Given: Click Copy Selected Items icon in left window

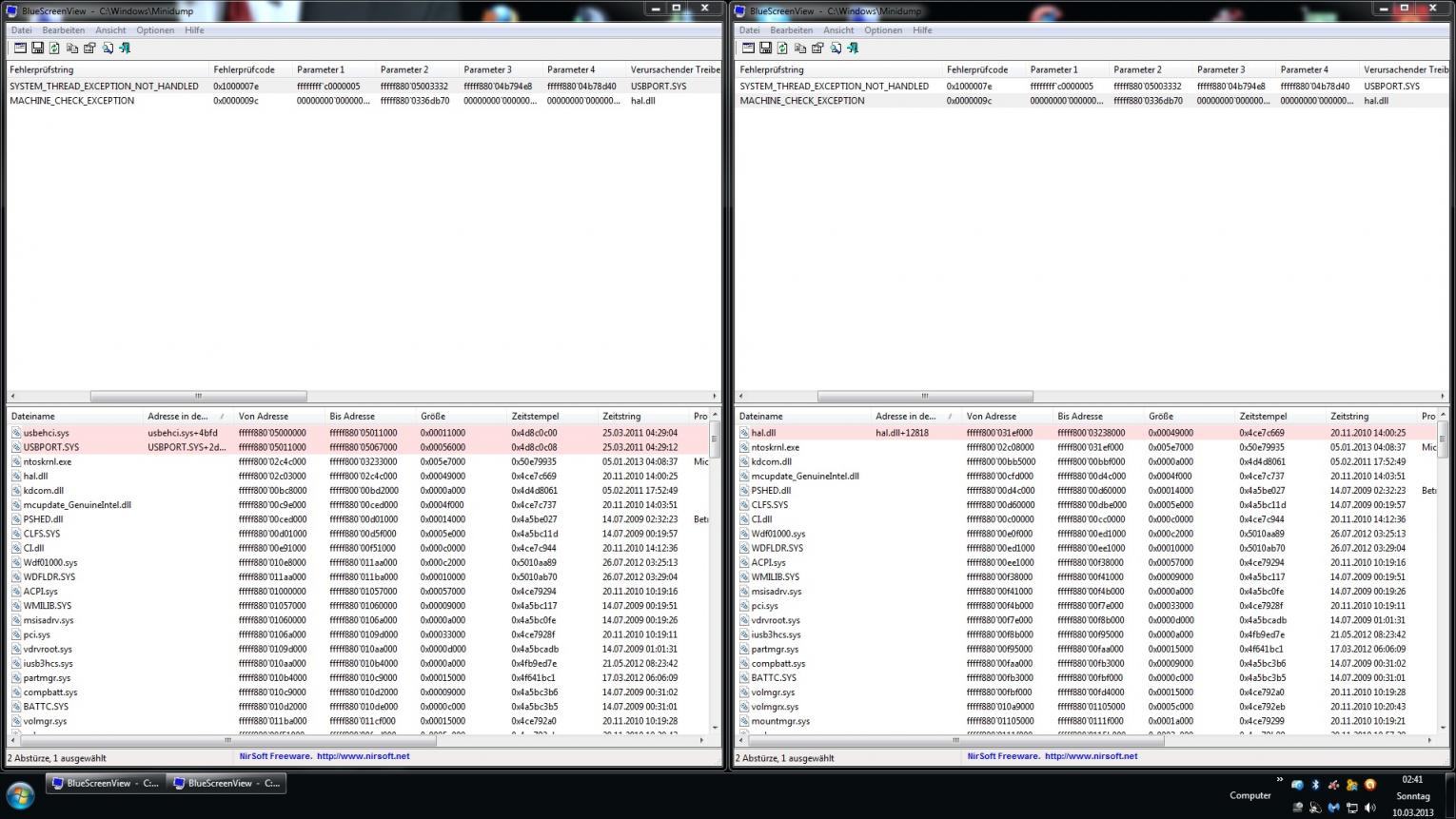Looking at the screenshot, I should 72,48.
